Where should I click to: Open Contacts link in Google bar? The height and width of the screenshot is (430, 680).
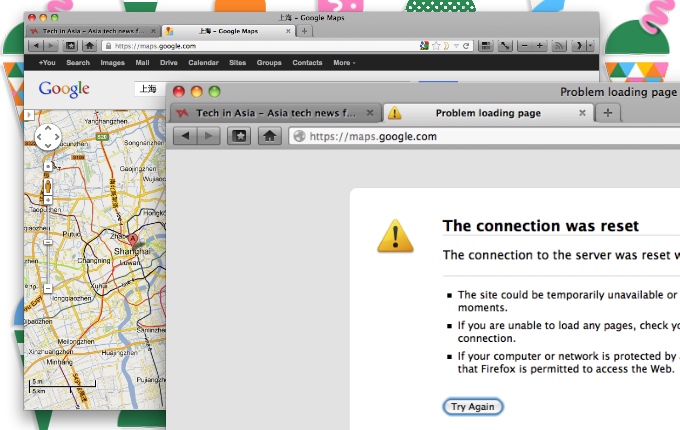tap(307, 63)
